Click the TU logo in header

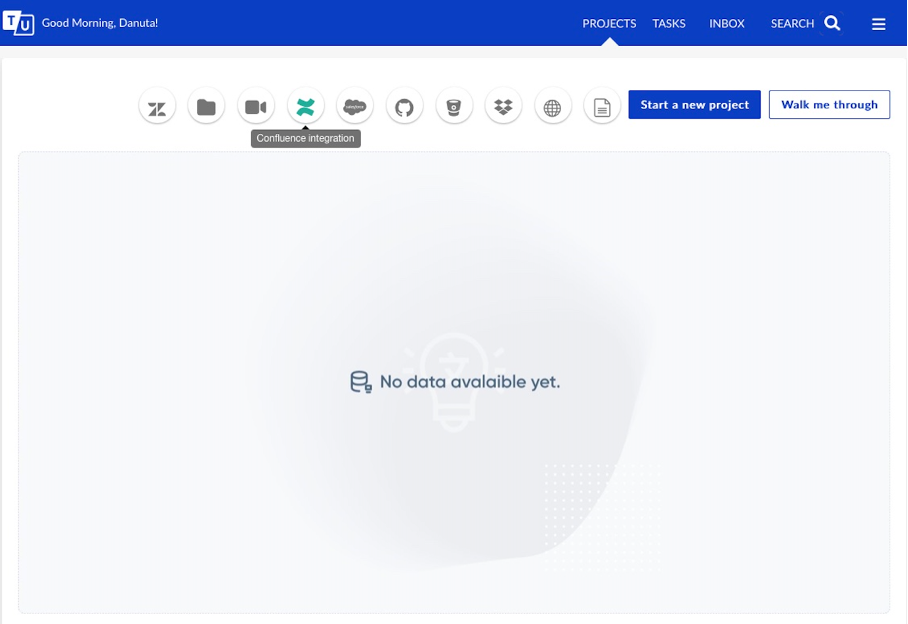point(19,23)
